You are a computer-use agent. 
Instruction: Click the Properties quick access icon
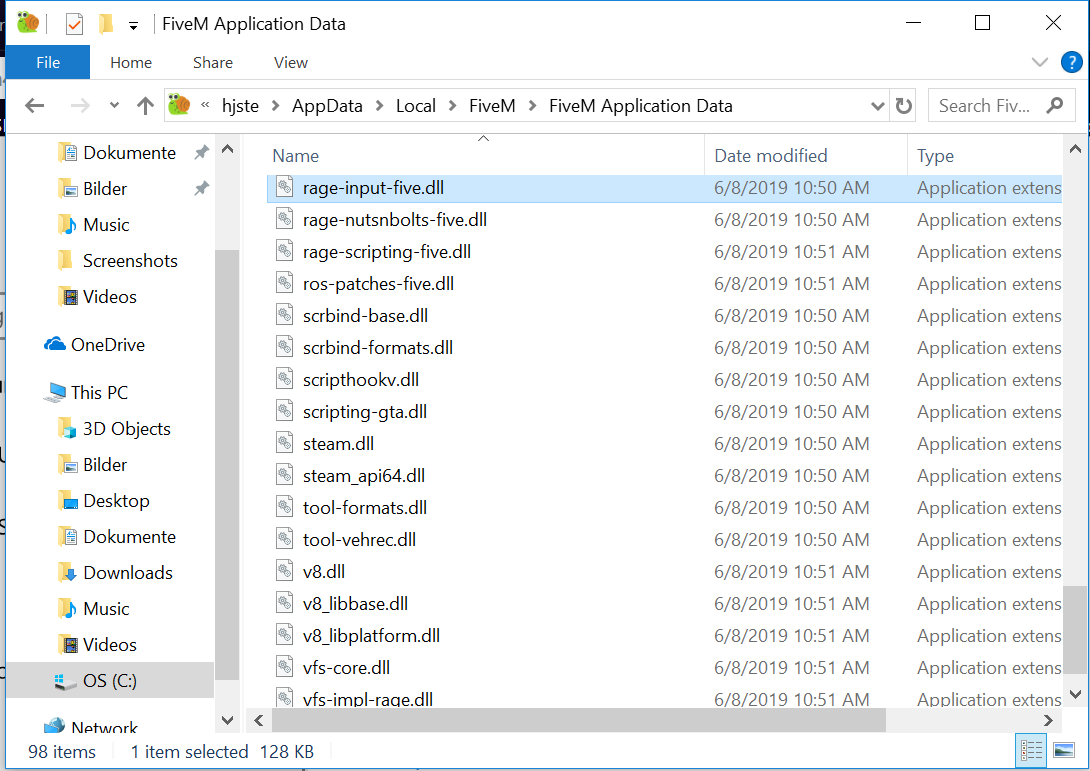(74, 24)
